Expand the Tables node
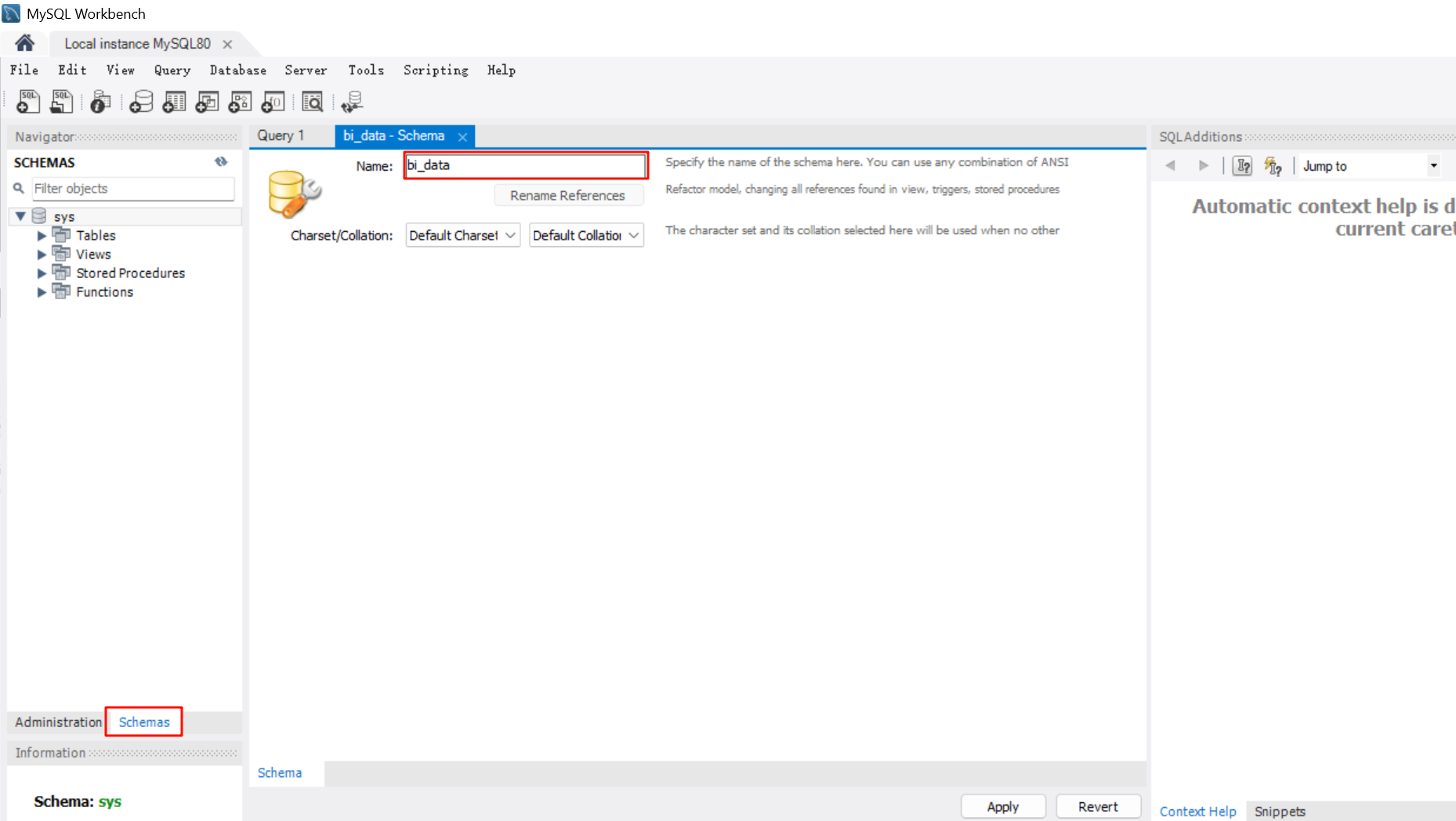 [x=42, y=235]
